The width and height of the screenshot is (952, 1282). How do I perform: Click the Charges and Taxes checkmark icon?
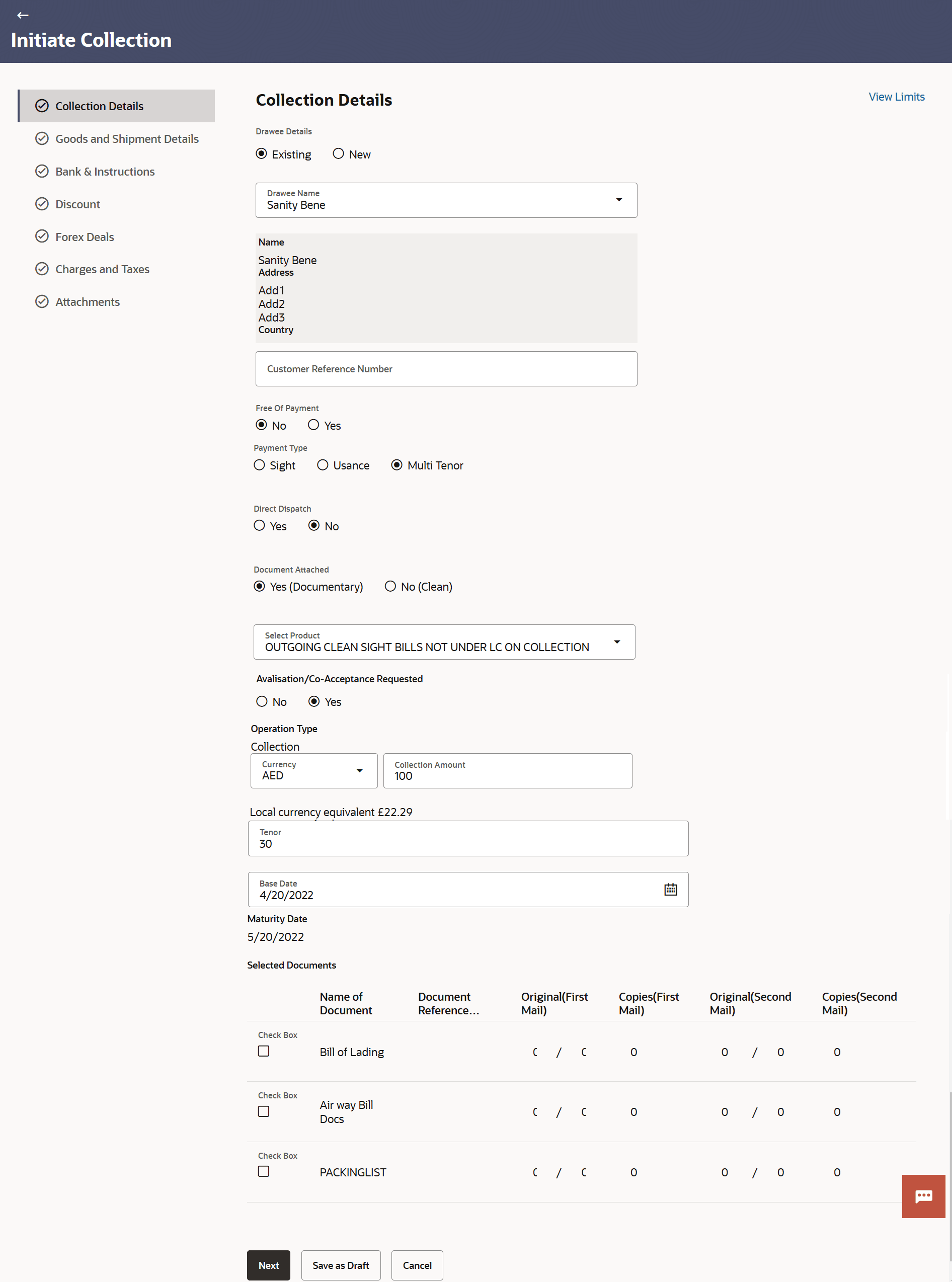[42, 269]
